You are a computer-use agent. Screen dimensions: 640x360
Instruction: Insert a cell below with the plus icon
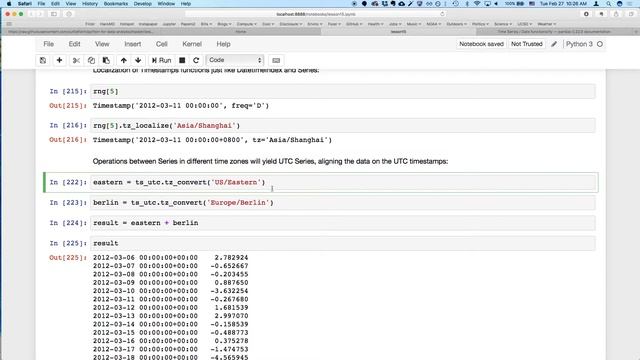coord(59,60)
